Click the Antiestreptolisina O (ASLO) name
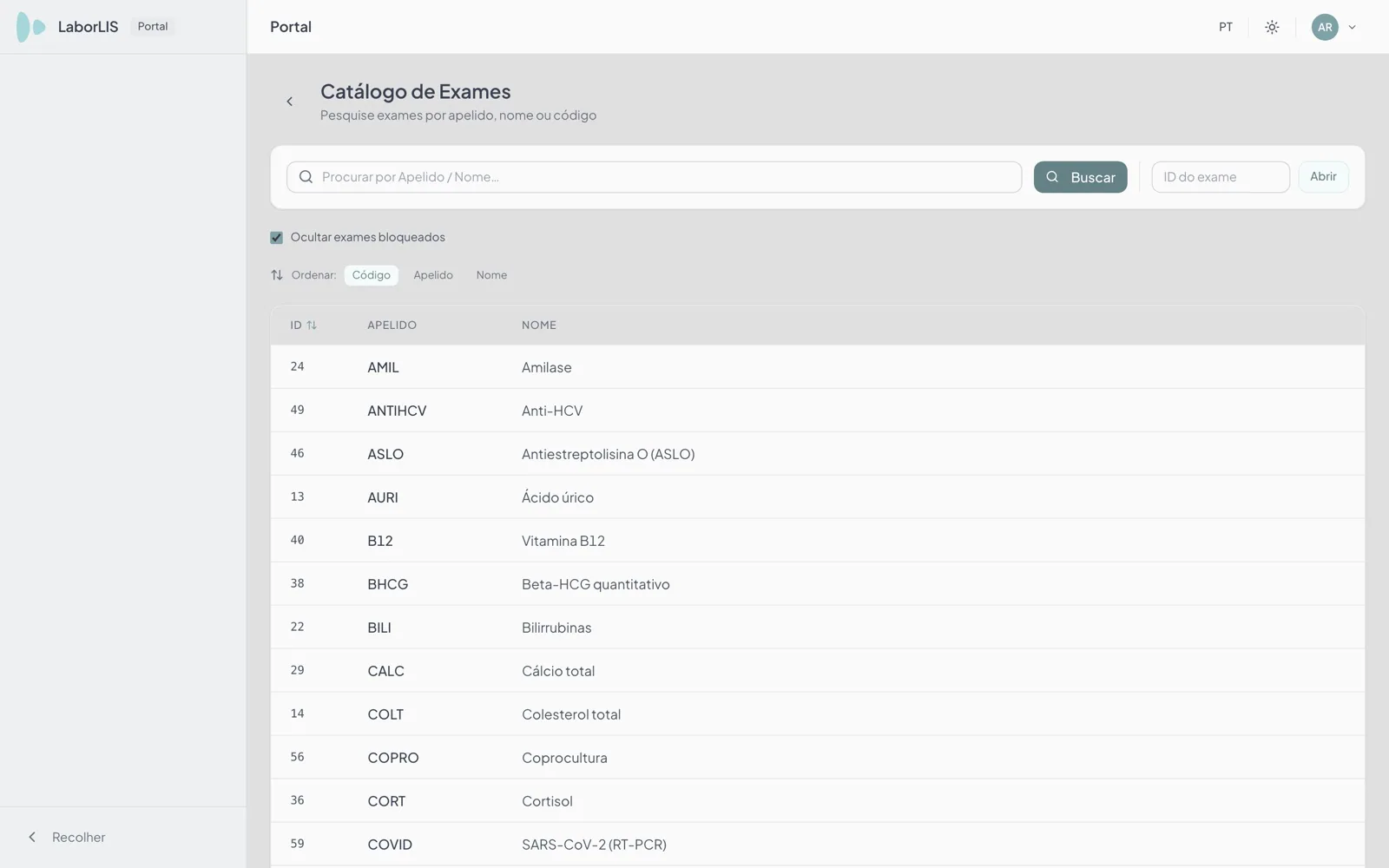 tap(609, 454)
